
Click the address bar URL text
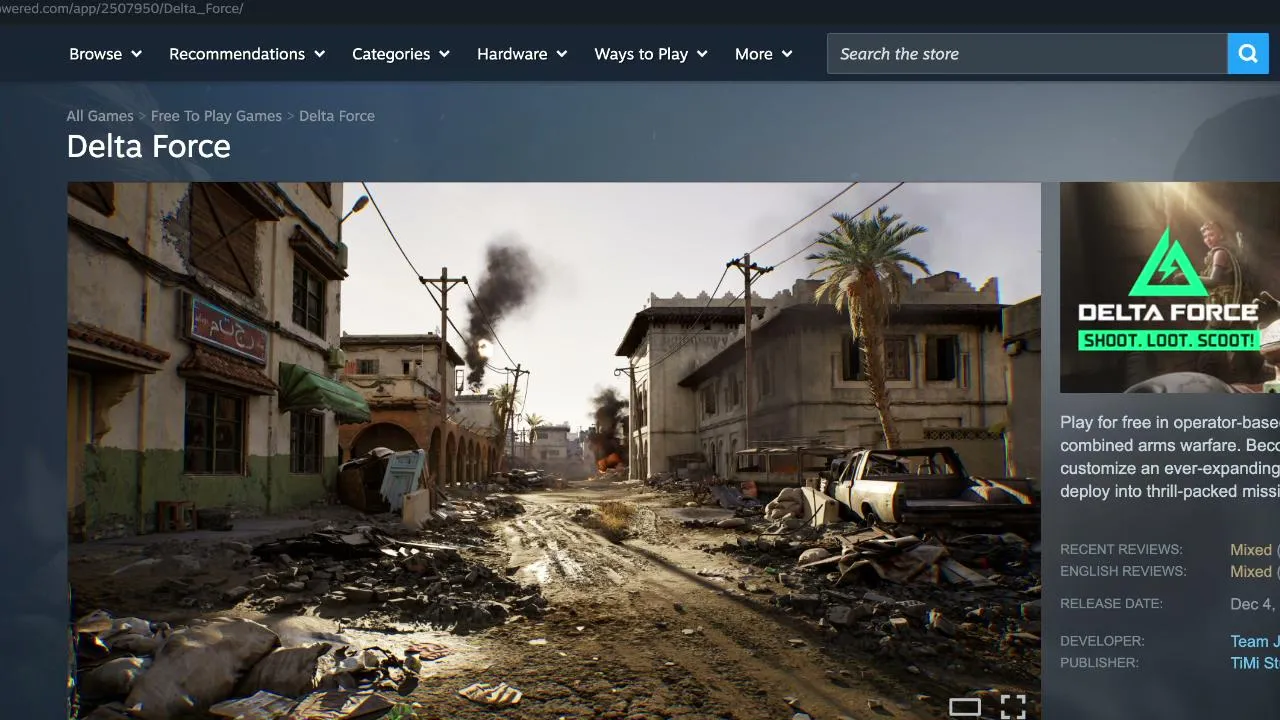pyautogui.click(x=122, y=9)
